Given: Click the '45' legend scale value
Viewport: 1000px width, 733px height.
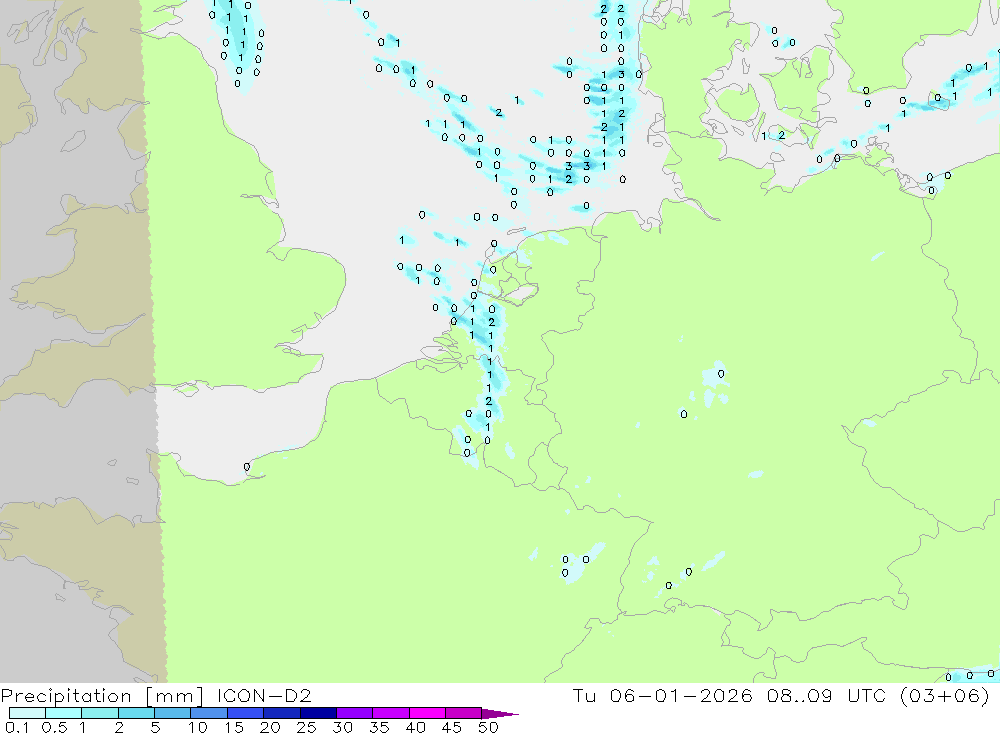Looking at the screenshot, I should coord(452,727).
